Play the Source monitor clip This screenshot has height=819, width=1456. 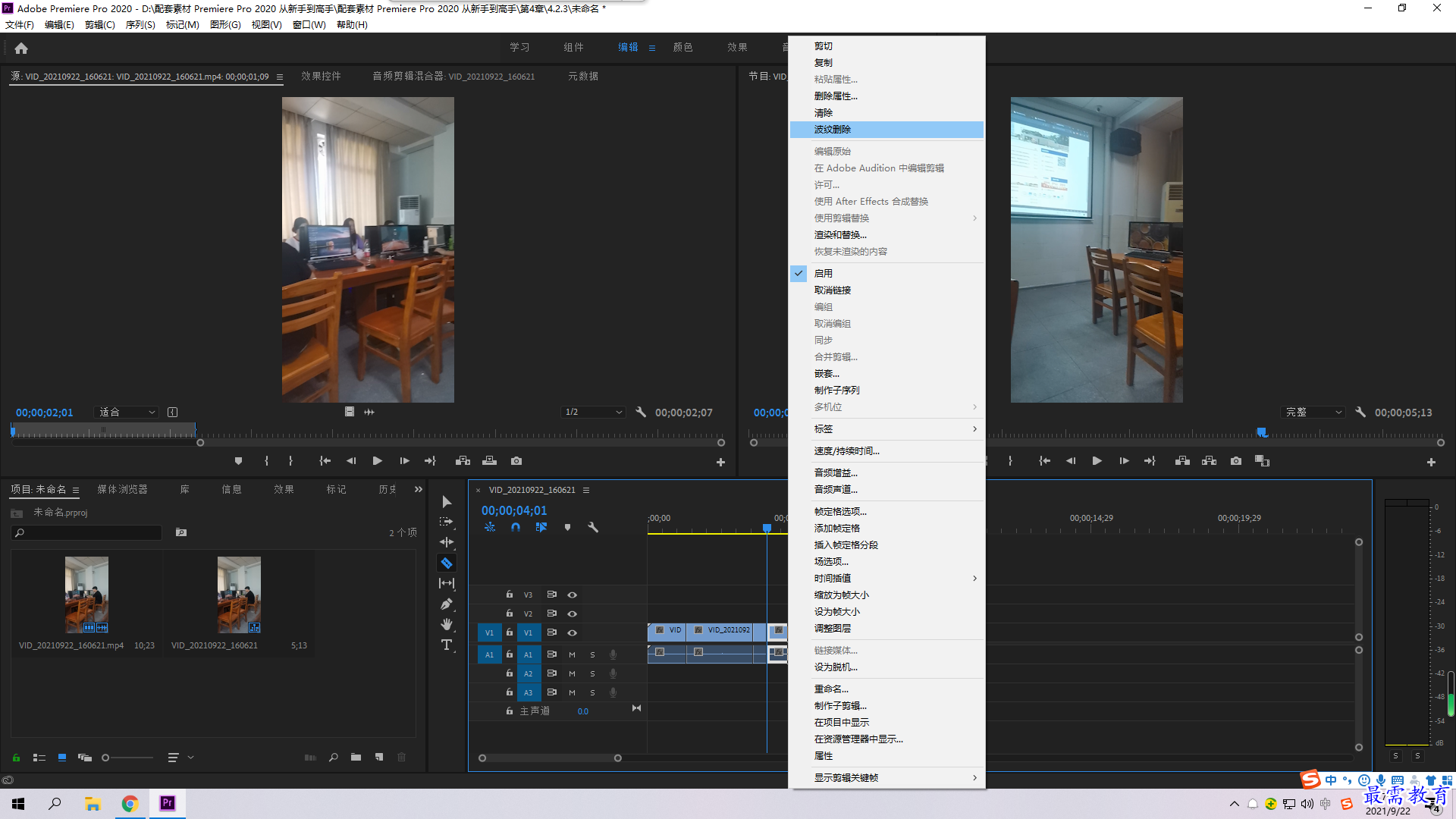[377, 461]
